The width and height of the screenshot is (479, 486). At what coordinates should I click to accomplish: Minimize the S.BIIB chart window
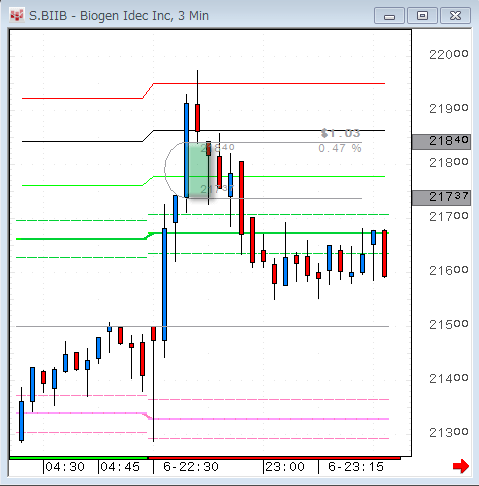389,16
